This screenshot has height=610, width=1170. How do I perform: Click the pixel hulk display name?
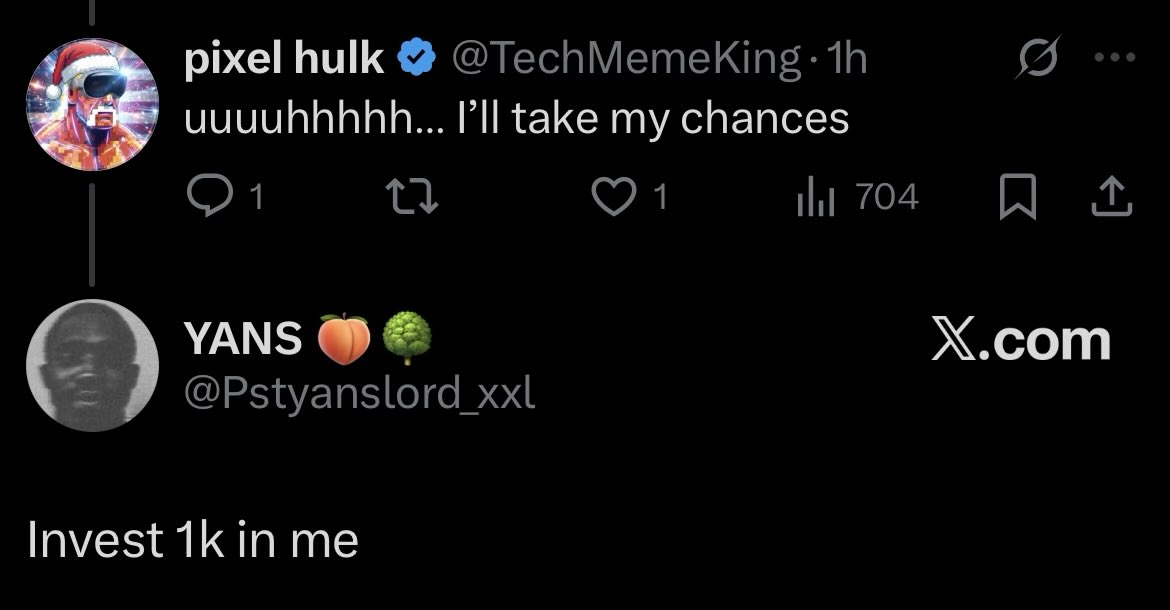(284, 60)
